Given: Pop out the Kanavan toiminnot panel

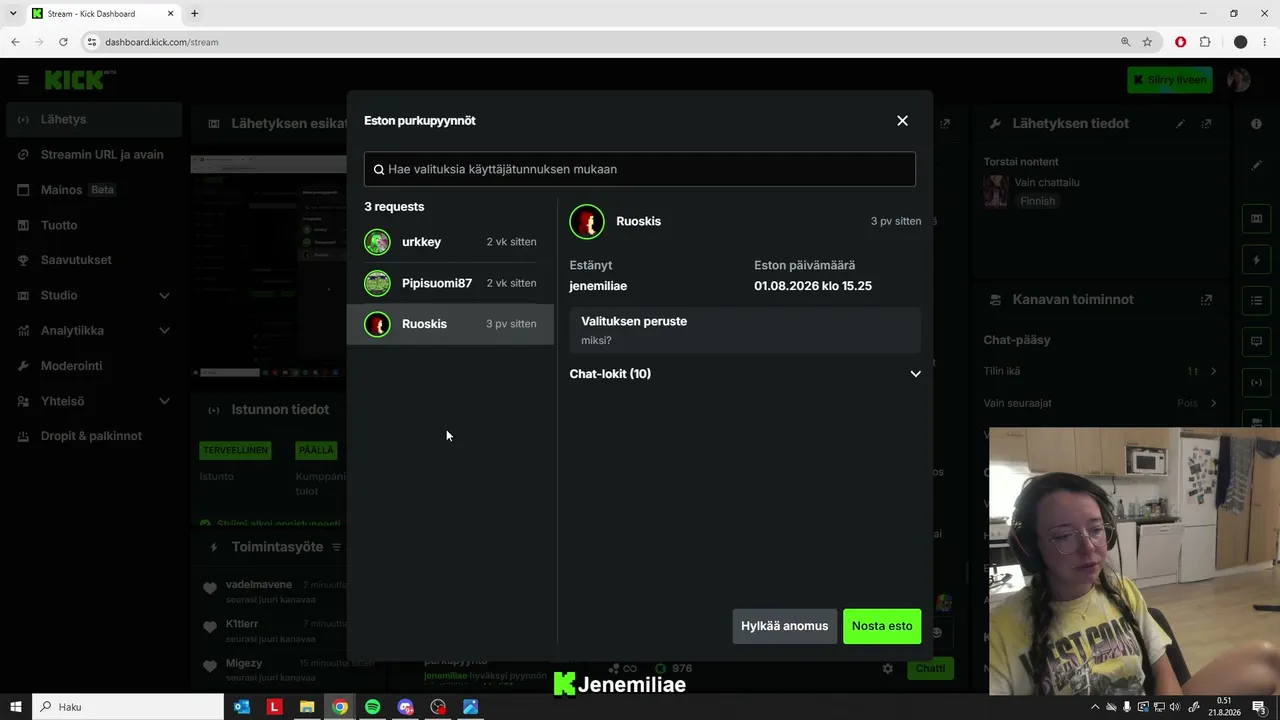Looking at the screenshot, I should point(1207,300).
